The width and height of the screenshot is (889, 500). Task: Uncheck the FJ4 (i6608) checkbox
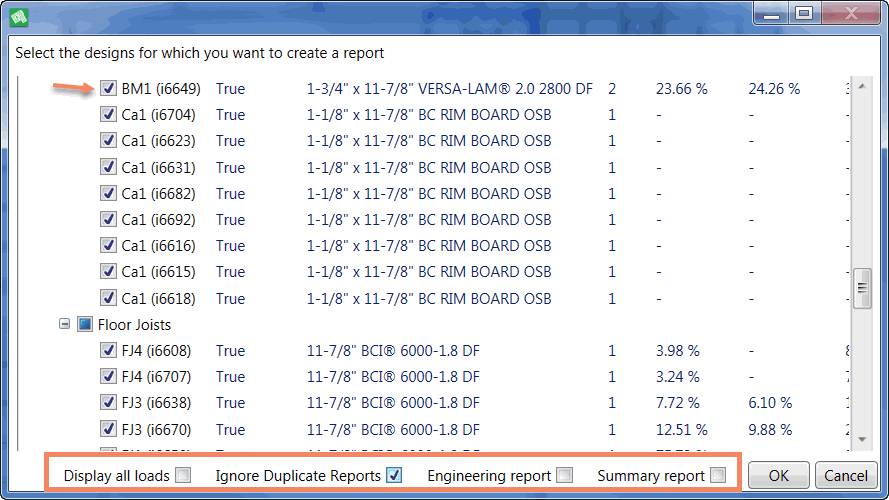point(108,350)
